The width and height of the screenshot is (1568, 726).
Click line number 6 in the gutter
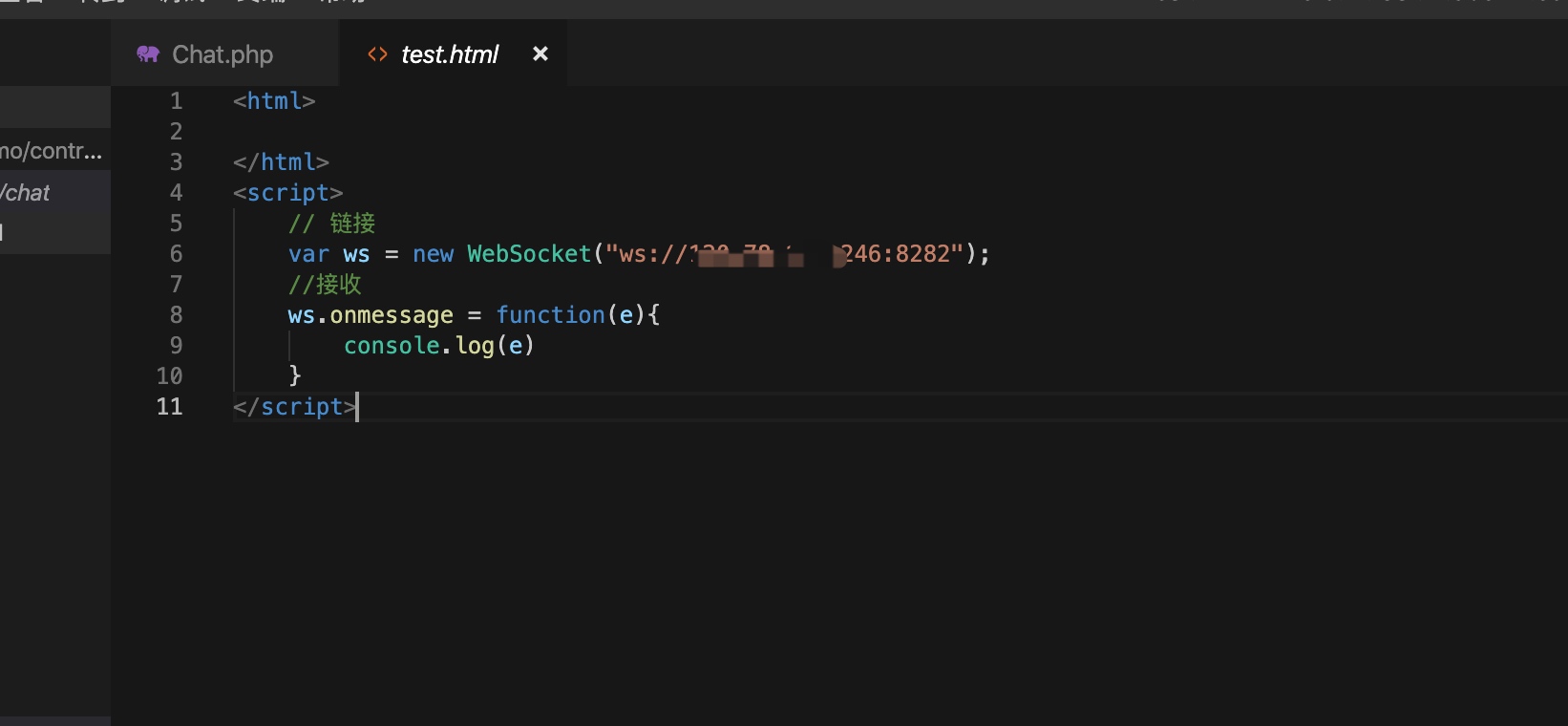(x=176, y=254)
